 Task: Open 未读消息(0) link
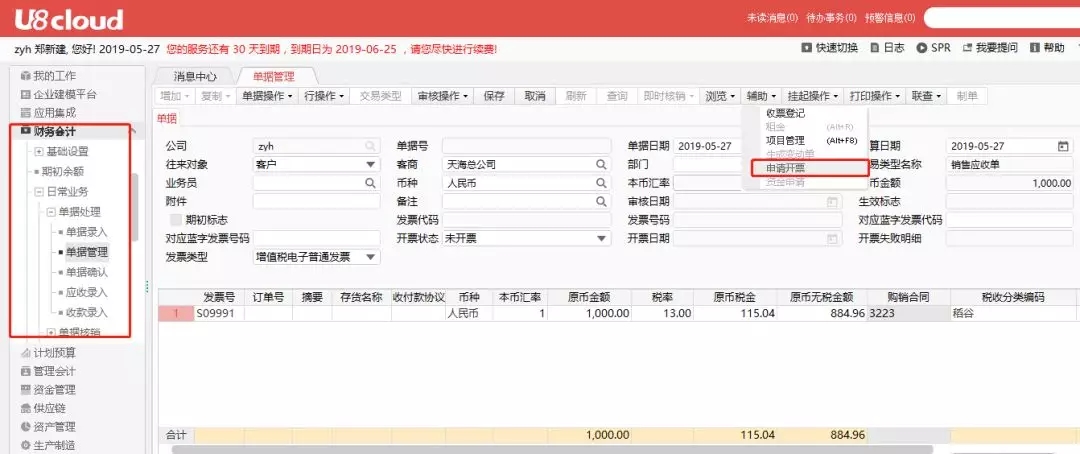point(773,17)
